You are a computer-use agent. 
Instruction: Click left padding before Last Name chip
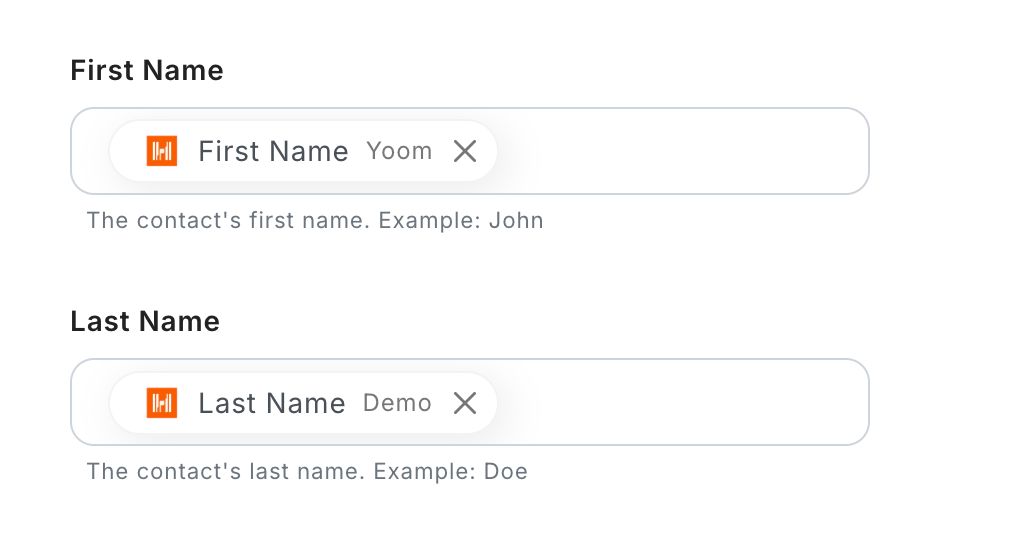pyautogui.click(x=90, y=403)
